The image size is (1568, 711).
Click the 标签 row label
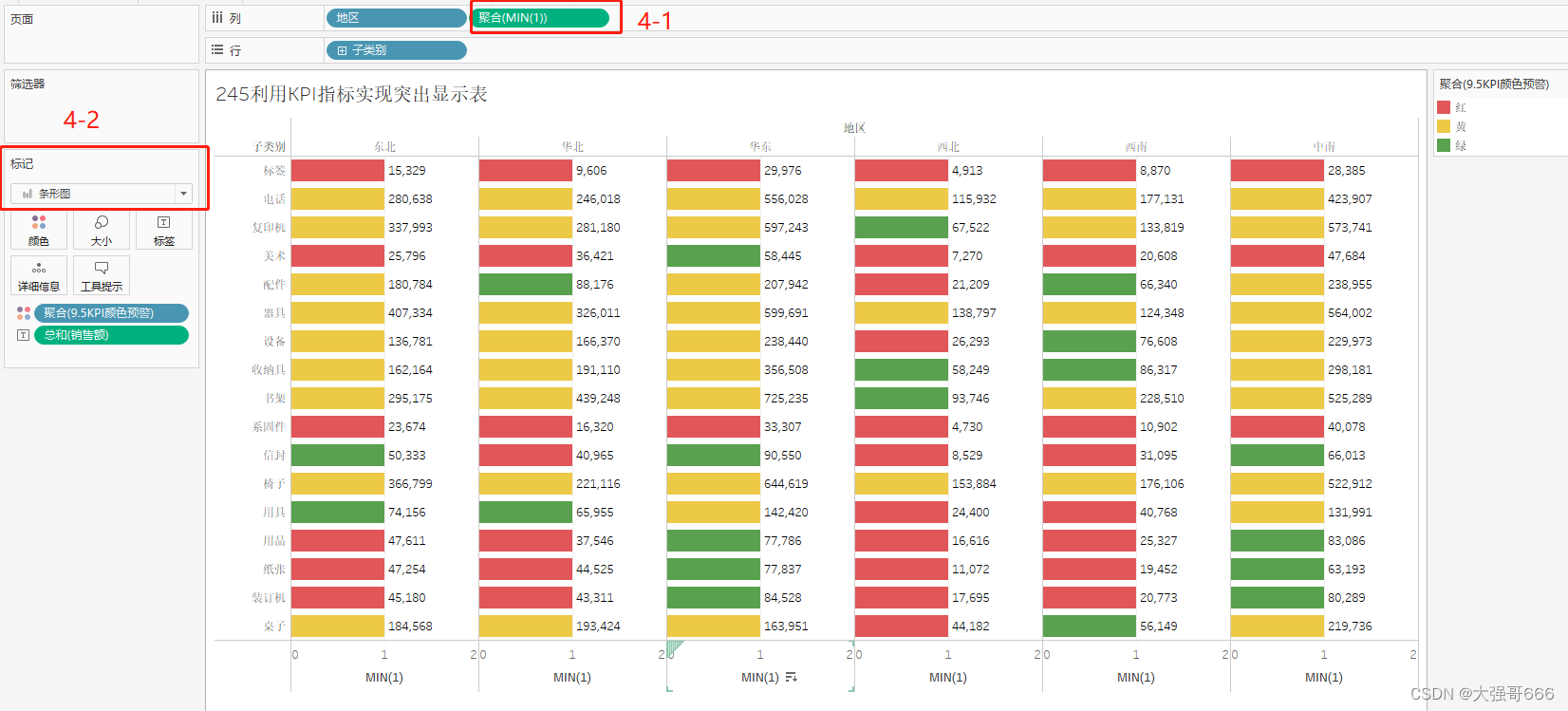[x=274, y=170]
